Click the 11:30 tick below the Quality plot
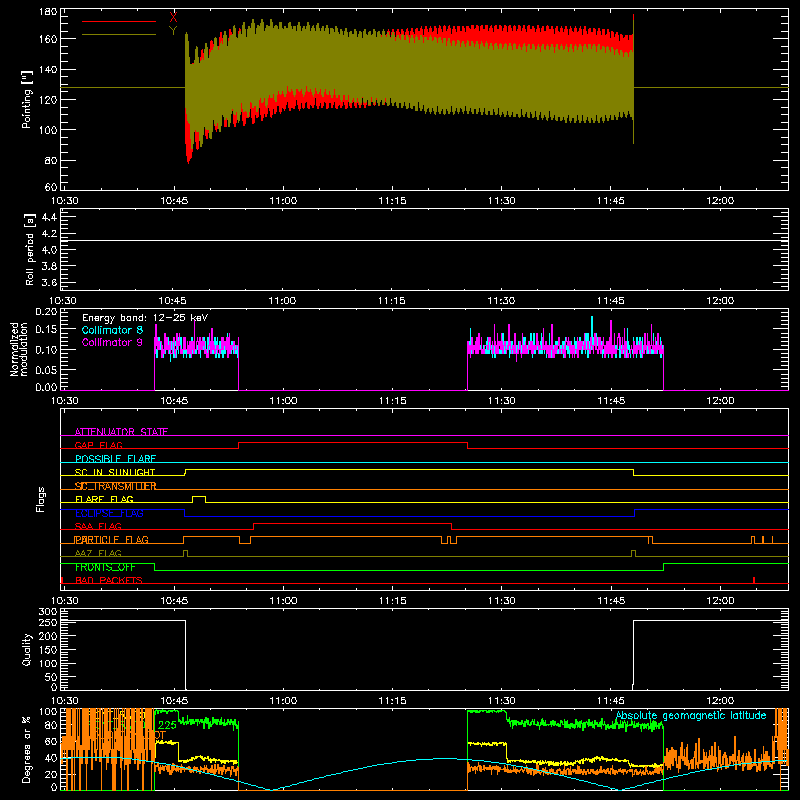The height and width of the screenshot is (800, 800). [x=502, y=701]
